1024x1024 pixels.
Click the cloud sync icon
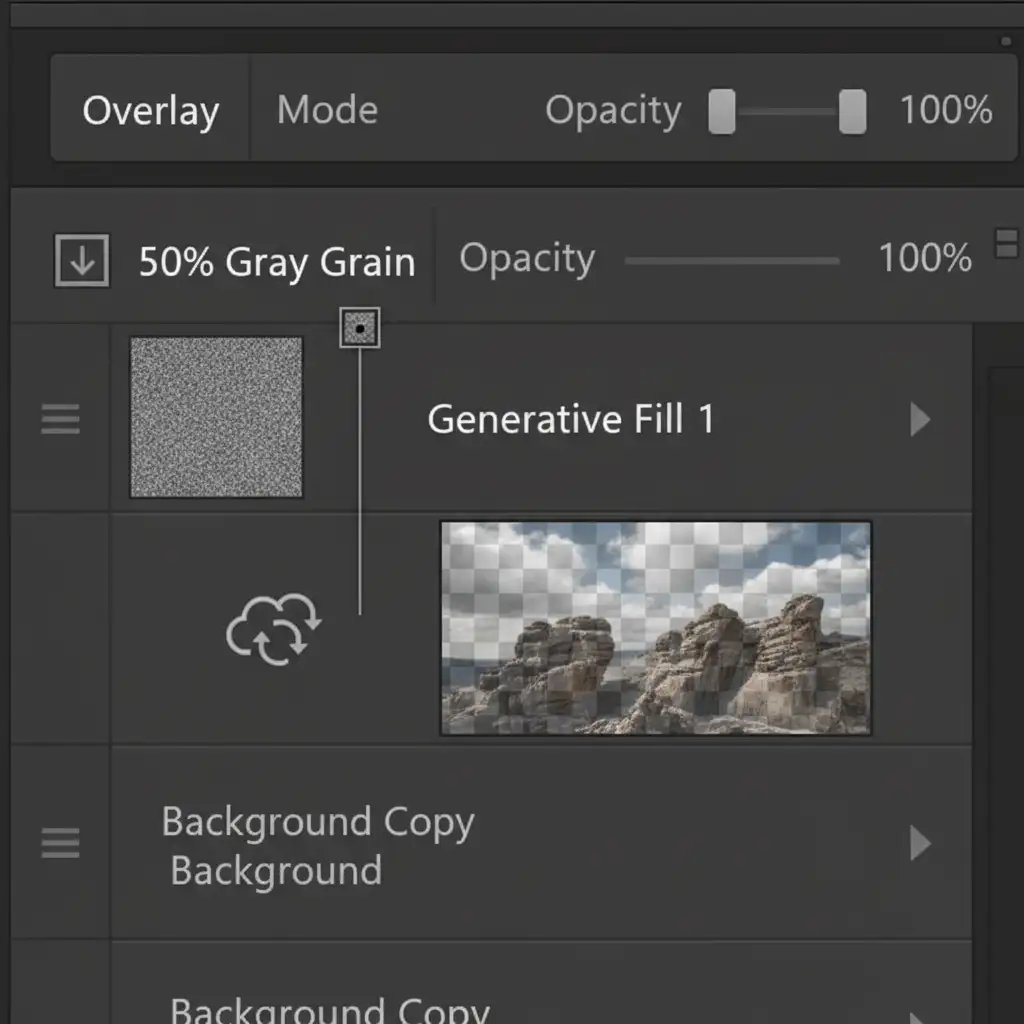[273, 630]
